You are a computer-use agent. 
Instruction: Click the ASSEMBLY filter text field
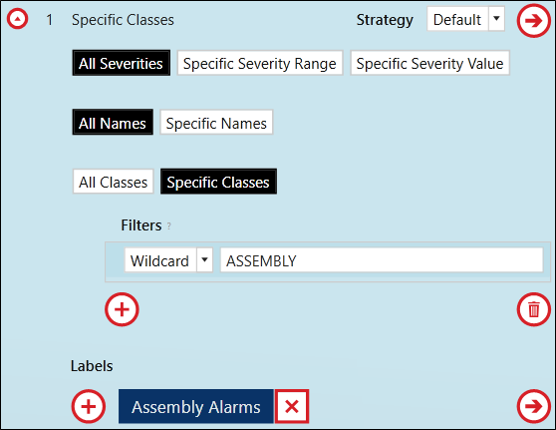[382, 260]
